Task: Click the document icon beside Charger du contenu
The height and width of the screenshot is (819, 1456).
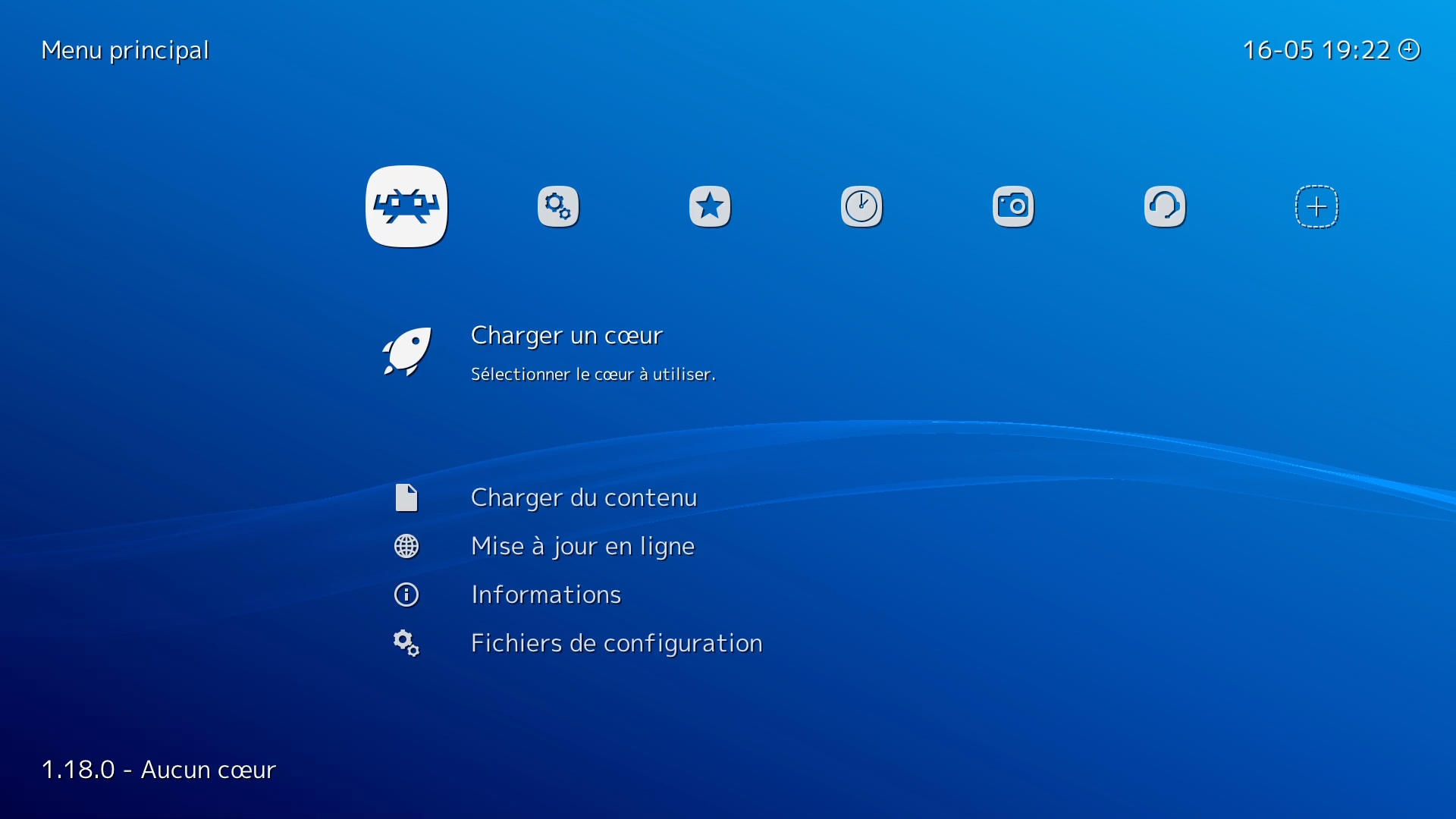Action: (x=406, y=497)
